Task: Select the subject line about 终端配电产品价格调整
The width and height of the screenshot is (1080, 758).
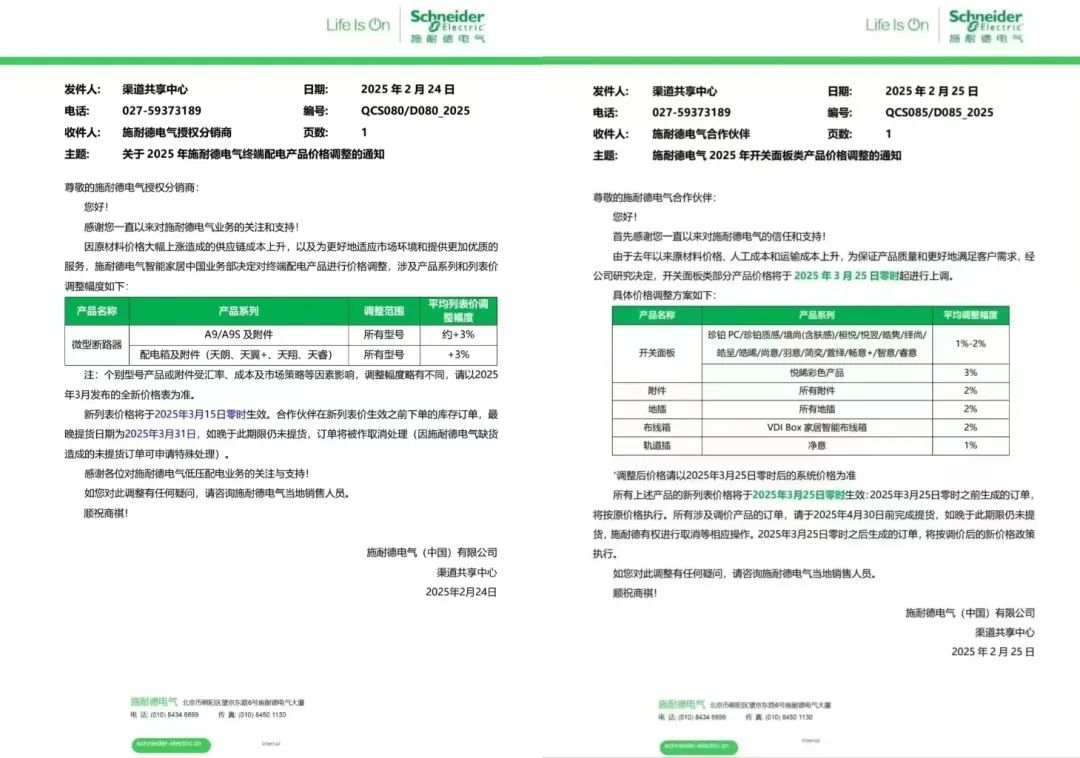Action: point(253,154)
